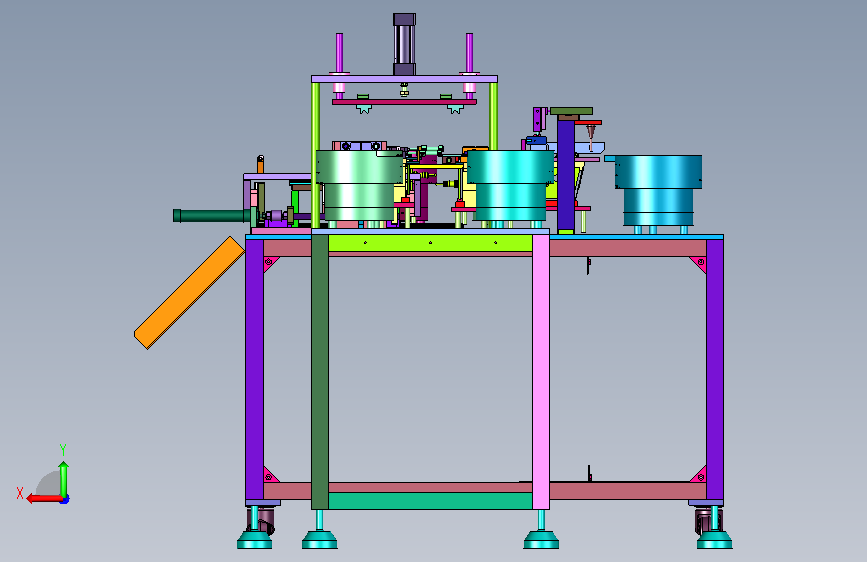Select the dark green horizontal cylinder on left

(x=211, y=216)
